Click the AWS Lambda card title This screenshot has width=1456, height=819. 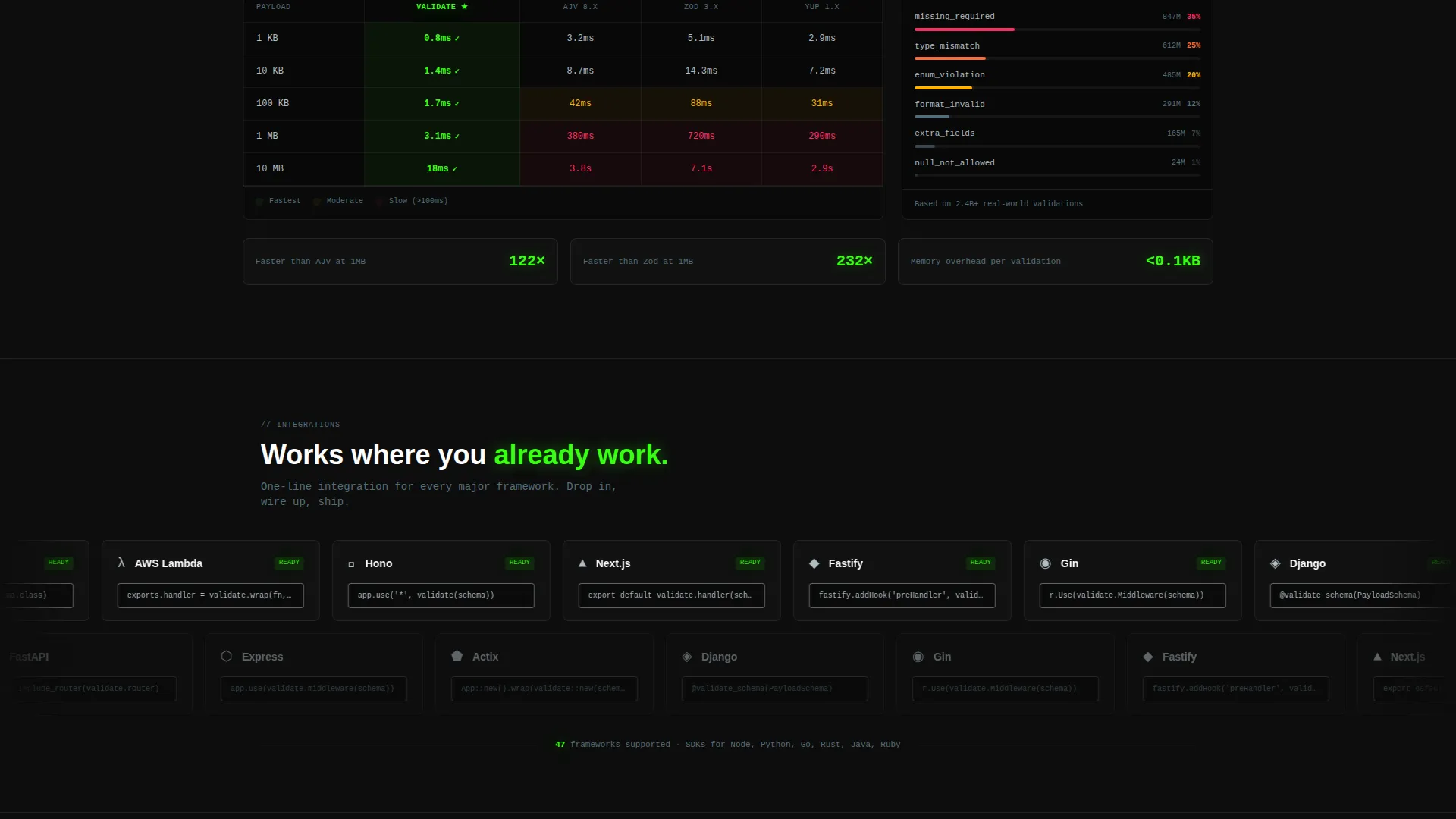pos(168,563)
